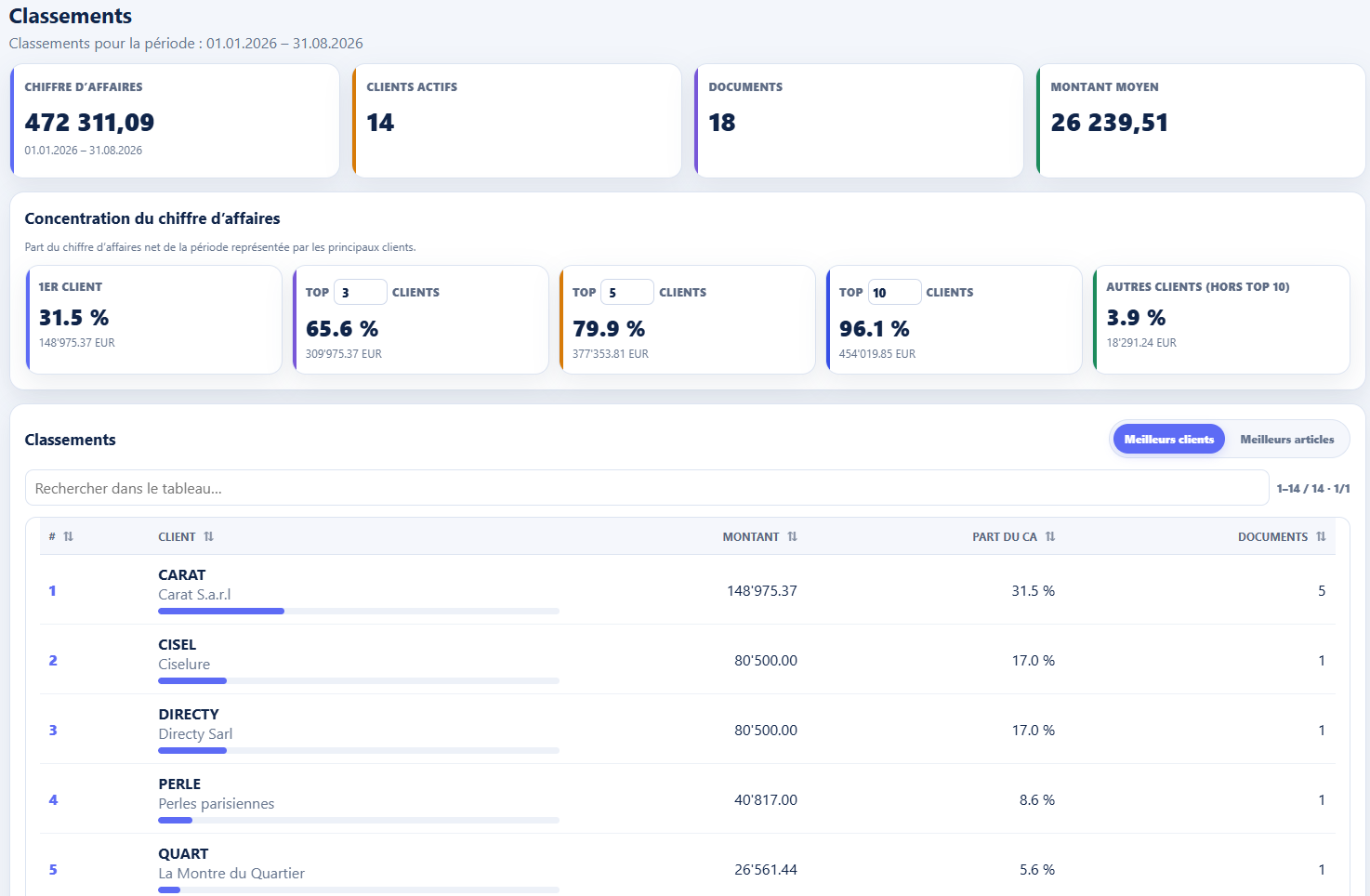Click rank number 3 in DIRECTY row
1370x896 pixels.
(53, 730)
